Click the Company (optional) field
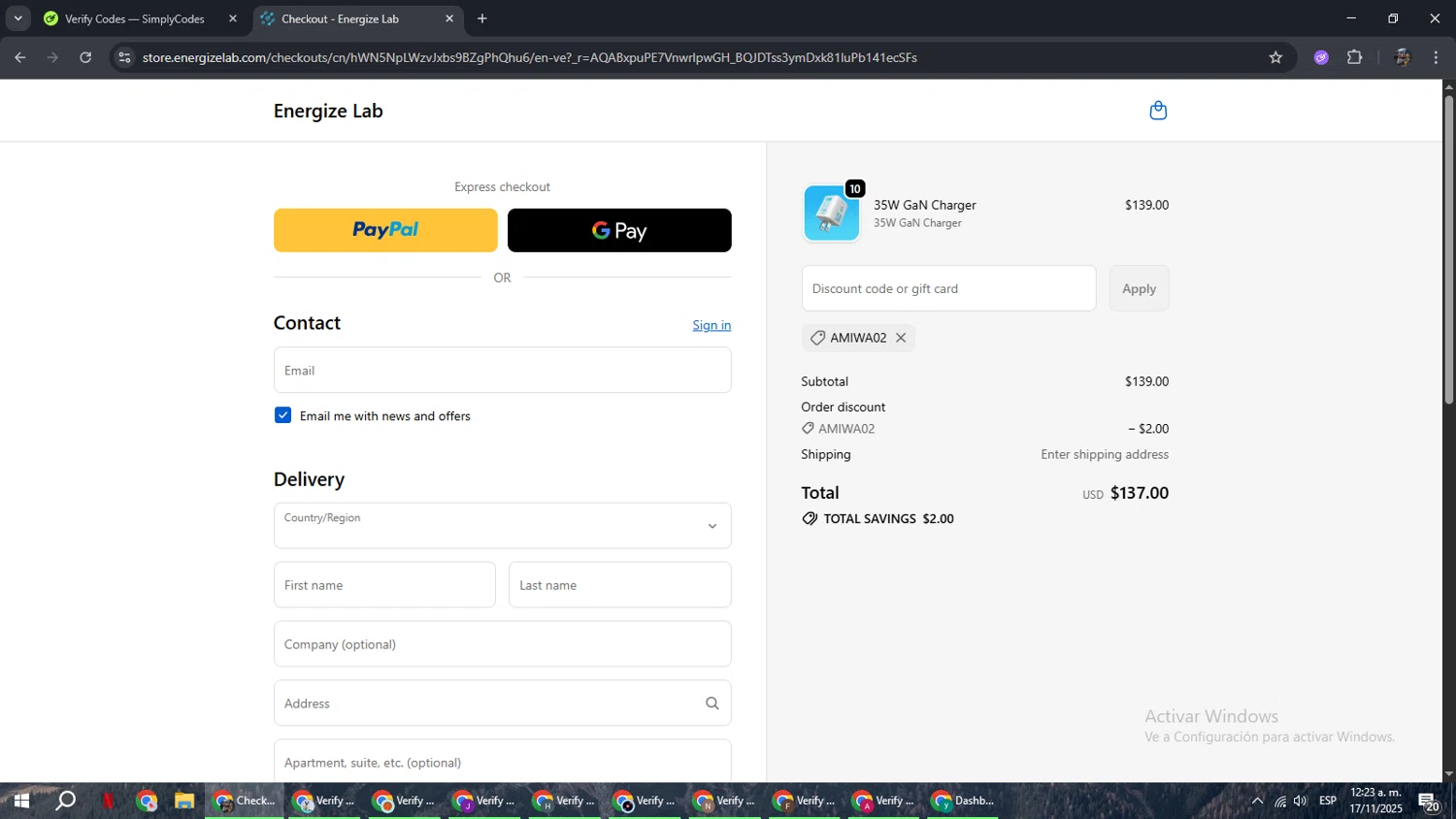Image resolution: width=1456 pixels, height=819 pixels. [x=503, y=644]
